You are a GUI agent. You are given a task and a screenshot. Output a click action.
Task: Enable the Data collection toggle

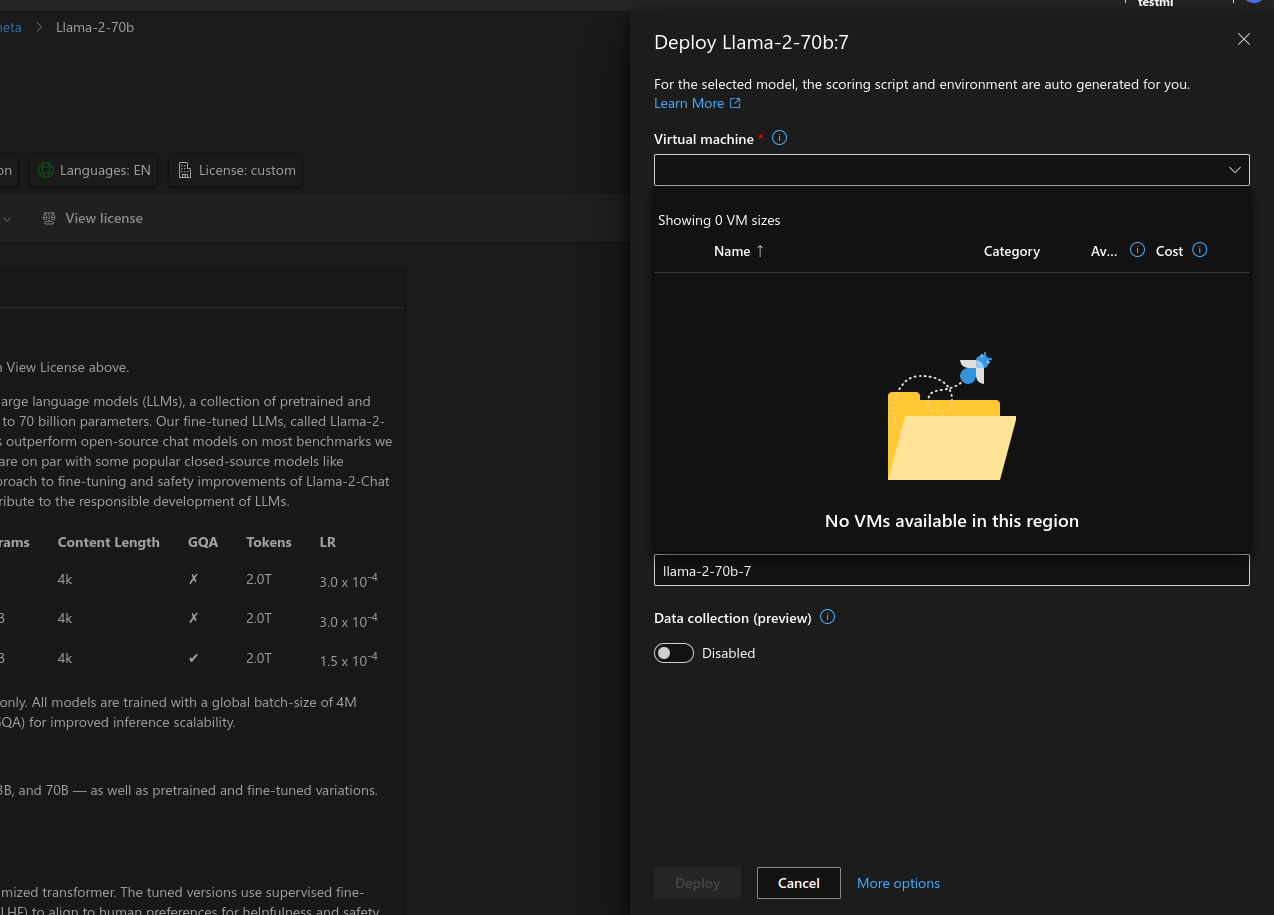(674, 653)
